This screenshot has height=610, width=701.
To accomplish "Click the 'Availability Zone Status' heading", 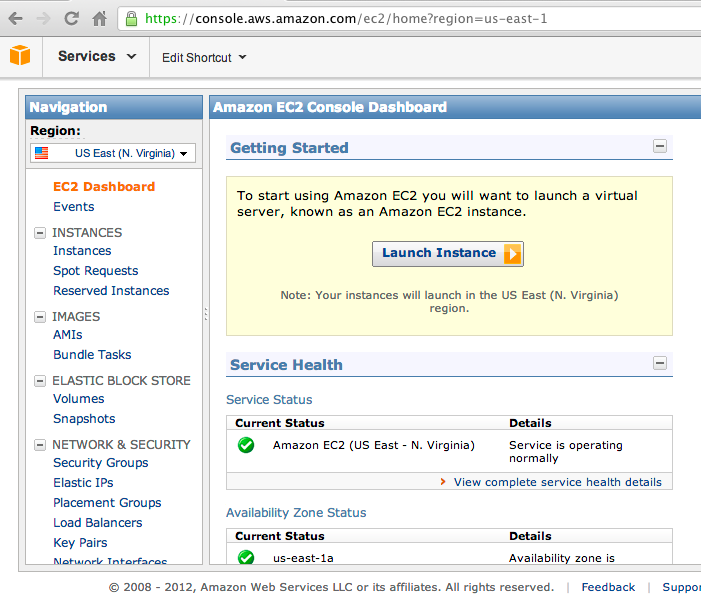I will point(296,513).
